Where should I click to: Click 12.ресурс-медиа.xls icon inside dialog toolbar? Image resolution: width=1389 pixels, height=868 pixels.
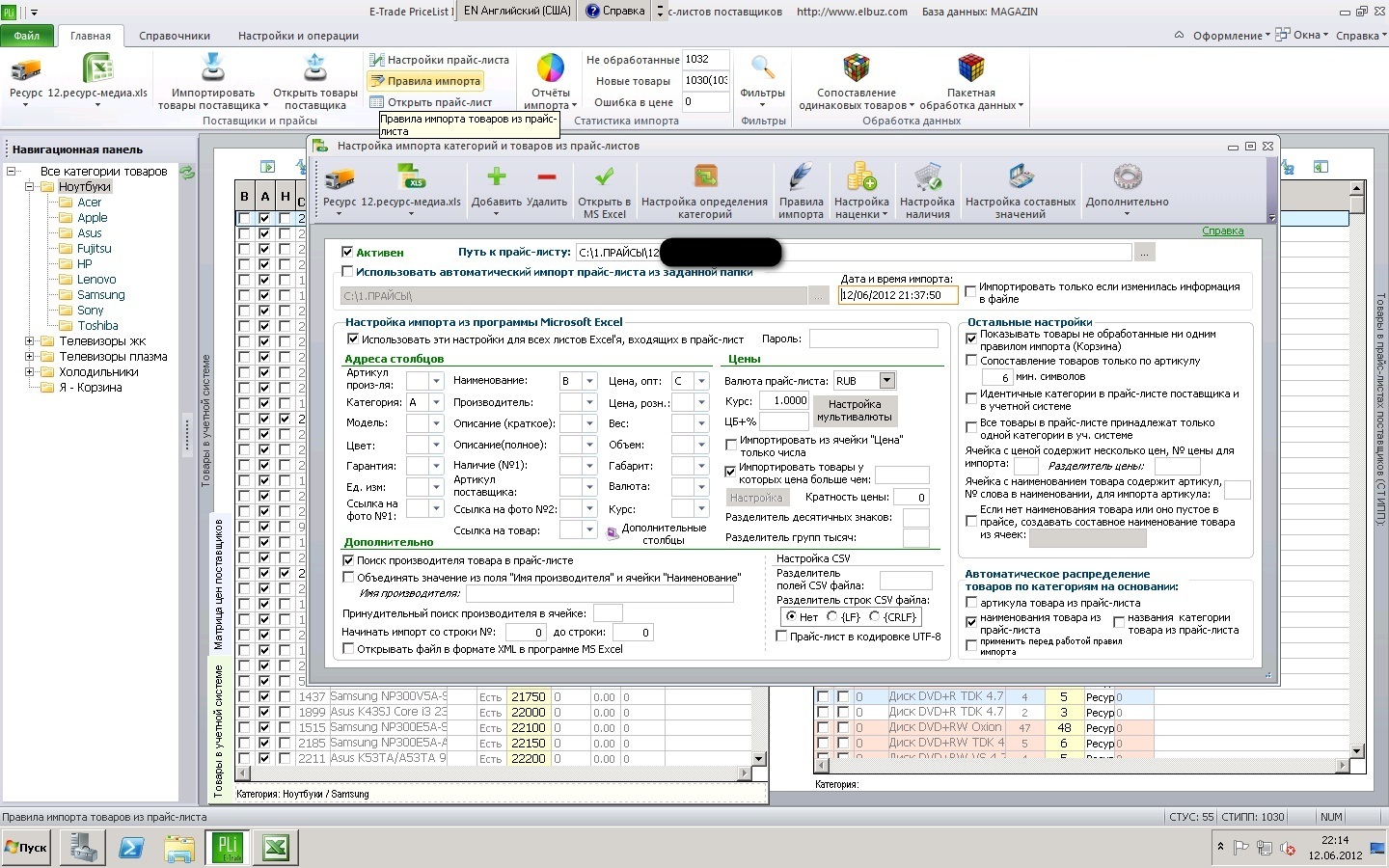(x=411, y=177)
